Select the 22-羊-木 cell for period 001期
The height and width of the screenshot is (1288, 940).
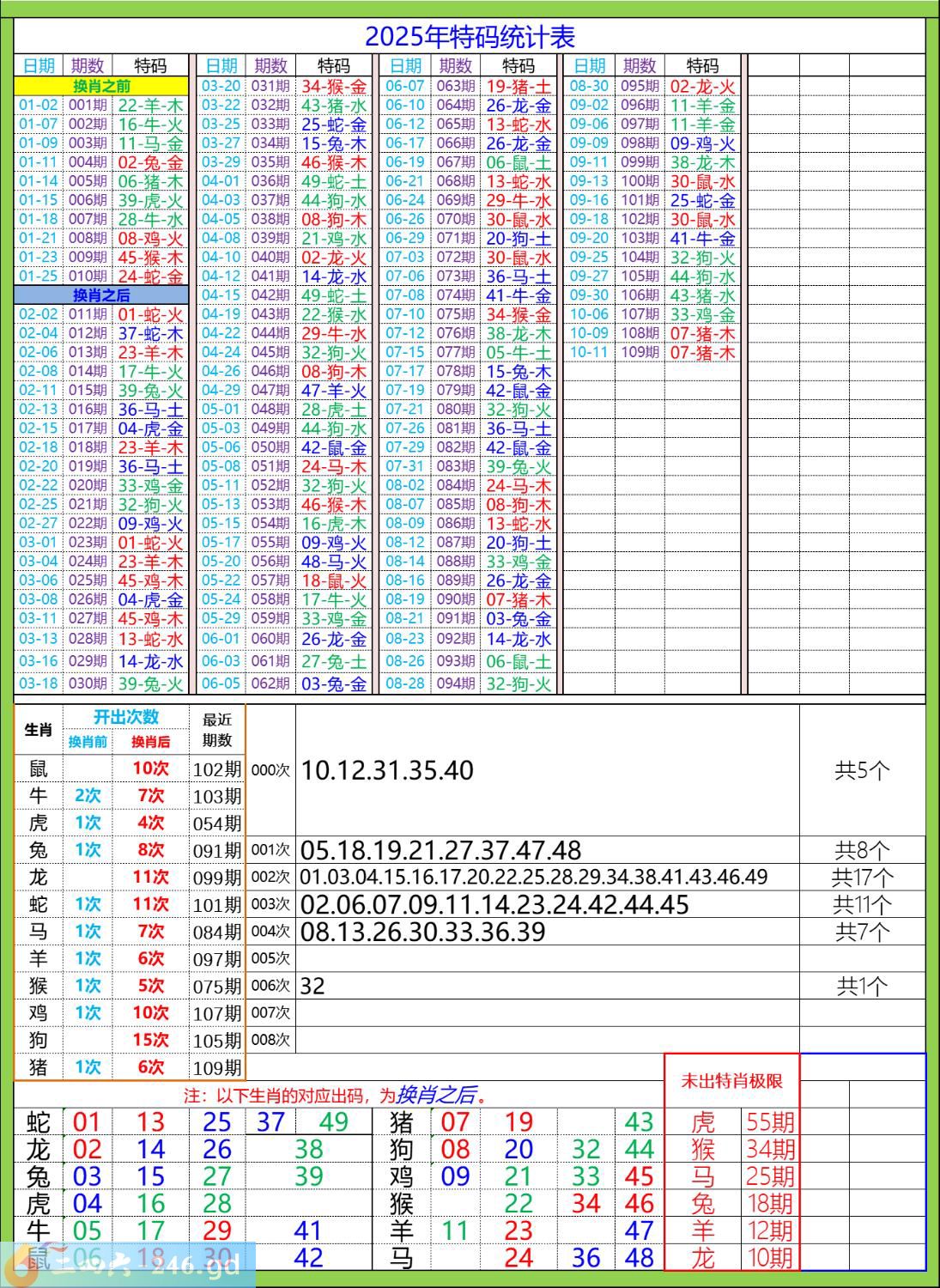coord(151,106)
